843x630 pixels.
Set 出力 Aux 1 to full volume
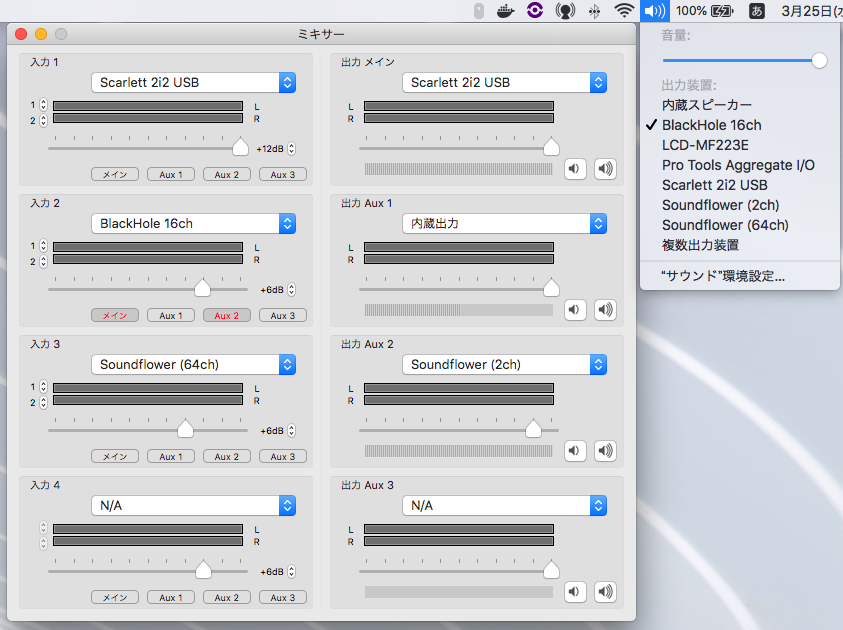(605, 310)
